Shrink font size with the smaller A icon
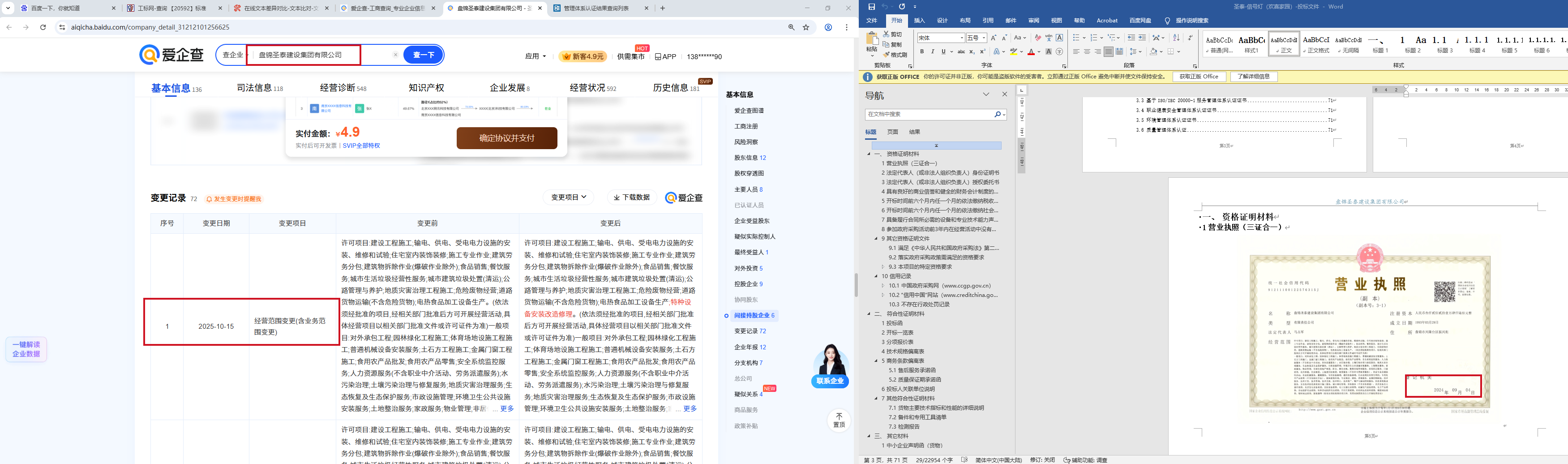The height and width of the screenshot is (464, 1568). tap(1004, 38)
